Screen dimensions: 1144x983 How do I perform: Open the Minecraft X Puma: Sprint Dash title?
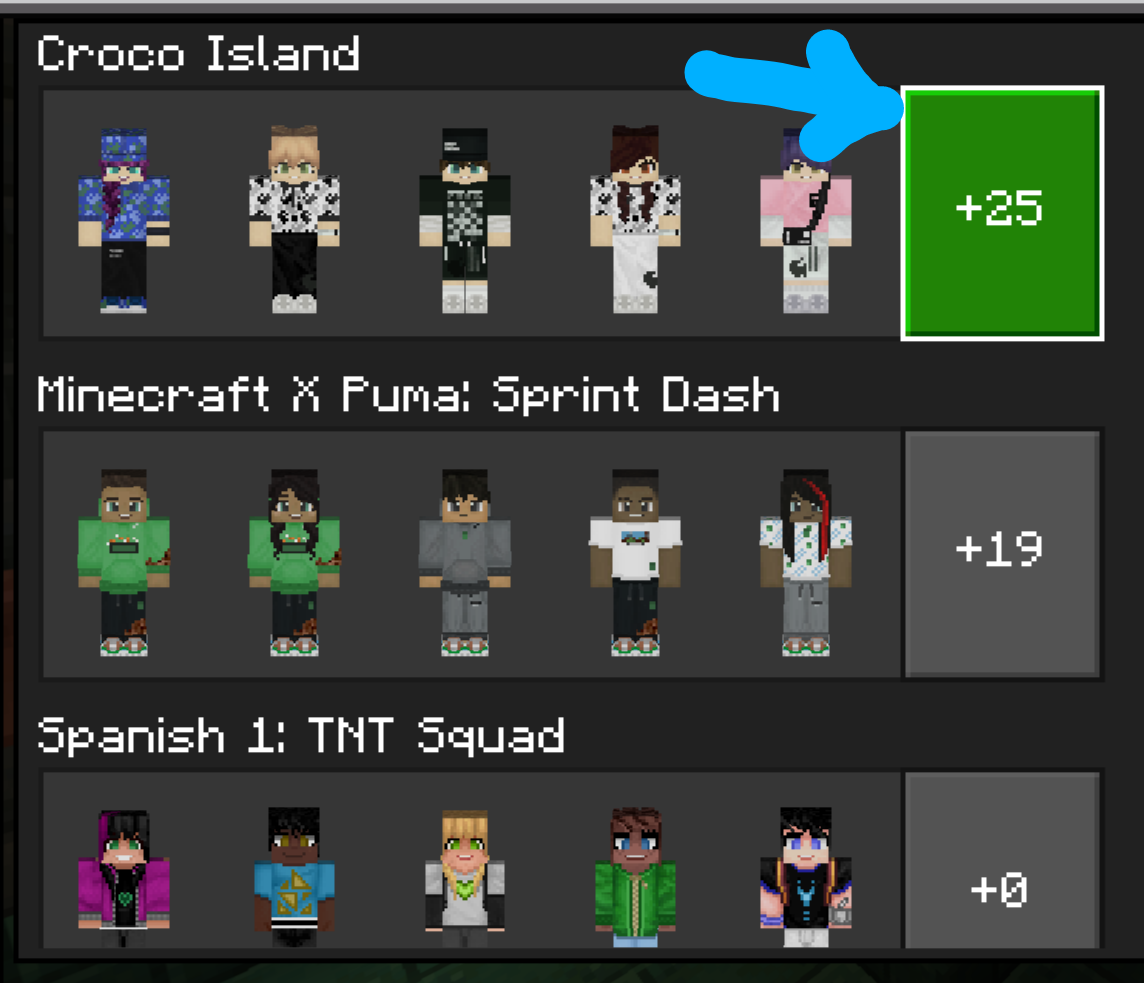click(x=409, y=395)
